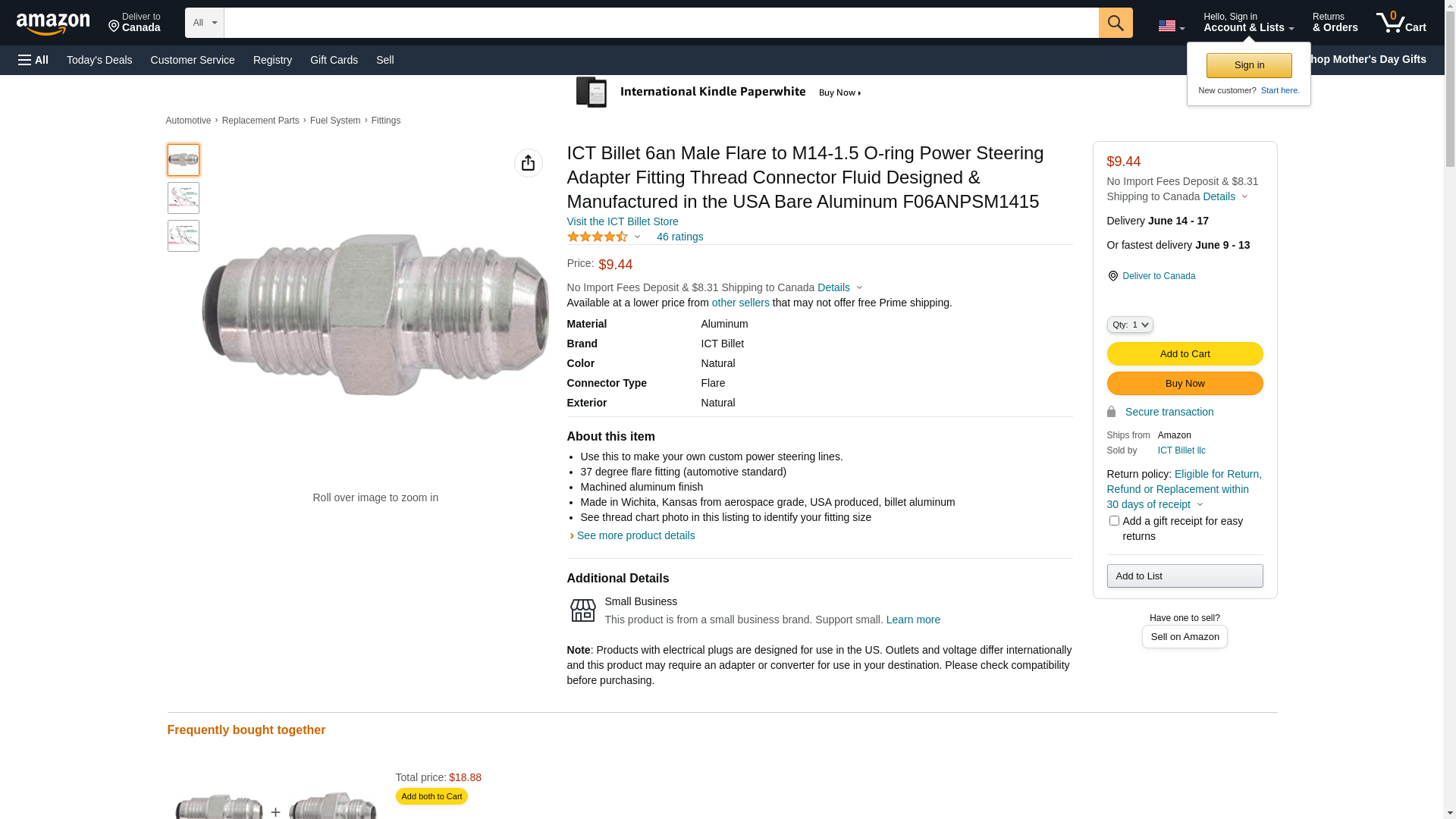Open the search category All dropdown
Viewport: 1456px width, 819px height.
coord(204,23)
